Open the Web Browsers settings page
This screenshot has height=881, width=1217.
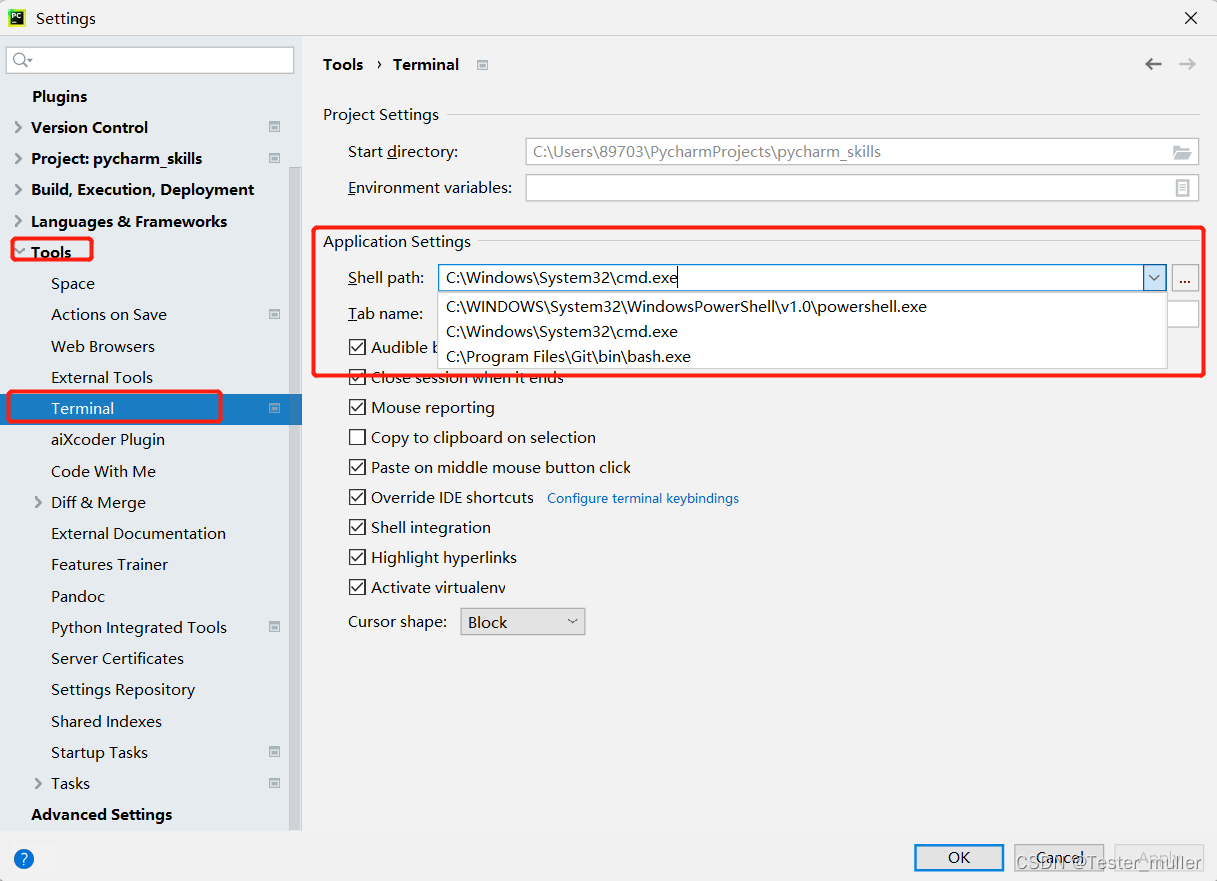click(103, 346)
